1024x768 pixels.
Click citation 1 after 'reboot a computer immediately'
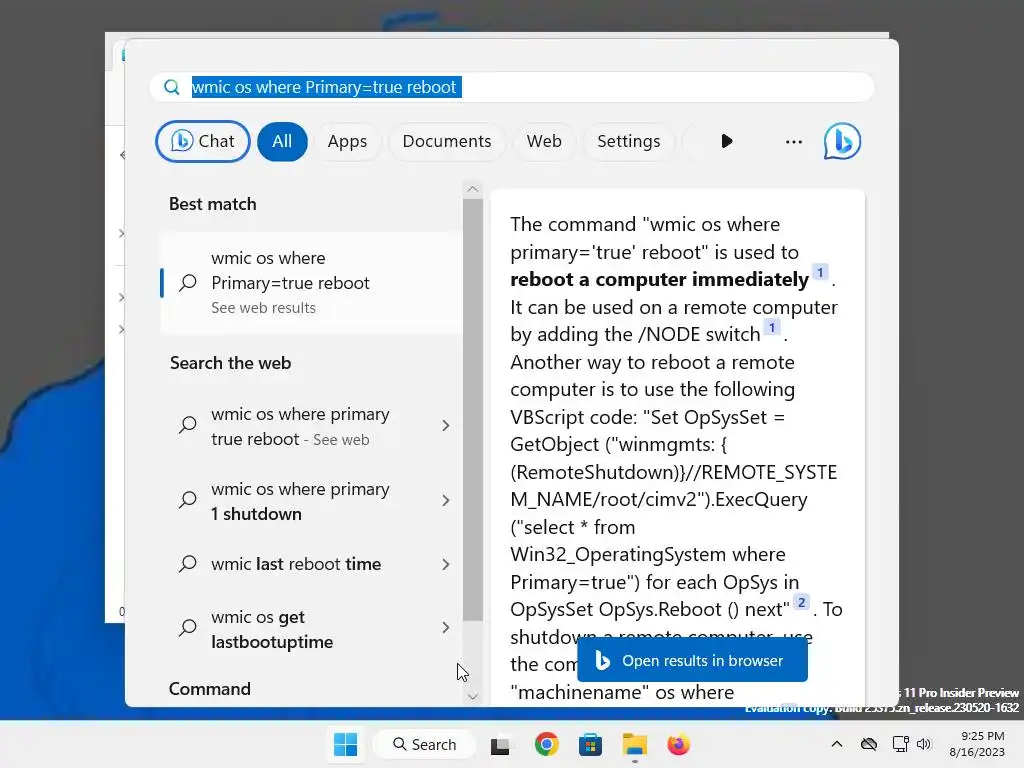[x=820, y=272]
